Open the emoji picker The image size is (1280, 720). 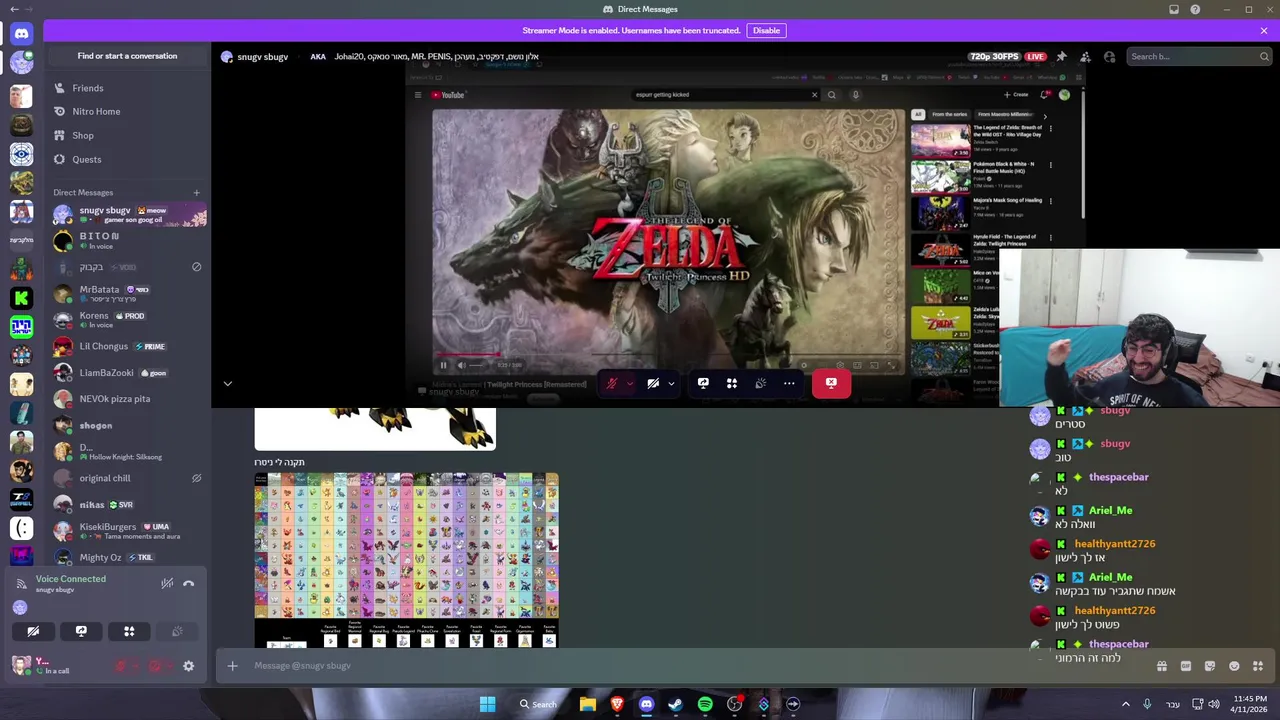click(1234, 666)
